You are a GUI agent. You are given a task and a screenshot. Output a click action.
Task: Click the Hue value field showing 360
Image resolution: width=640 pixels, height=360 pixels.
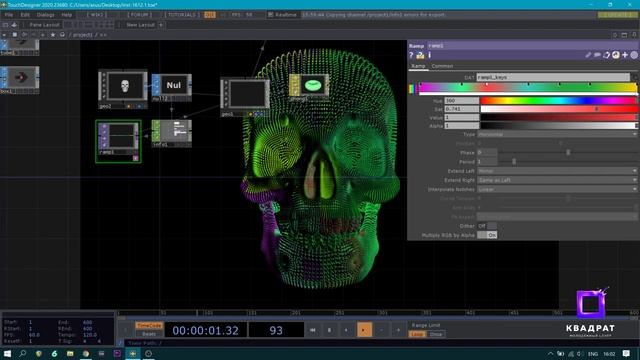tap(461, 100)
